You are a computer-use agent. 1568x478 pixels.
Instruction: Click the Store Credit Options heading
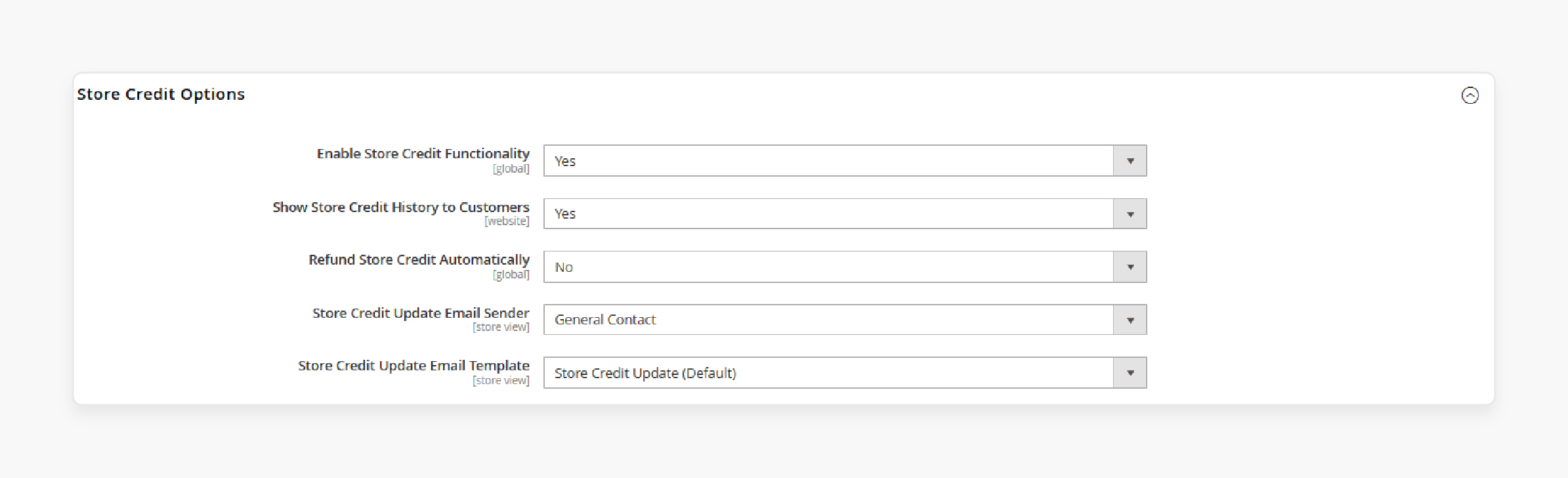click(161, 95)
